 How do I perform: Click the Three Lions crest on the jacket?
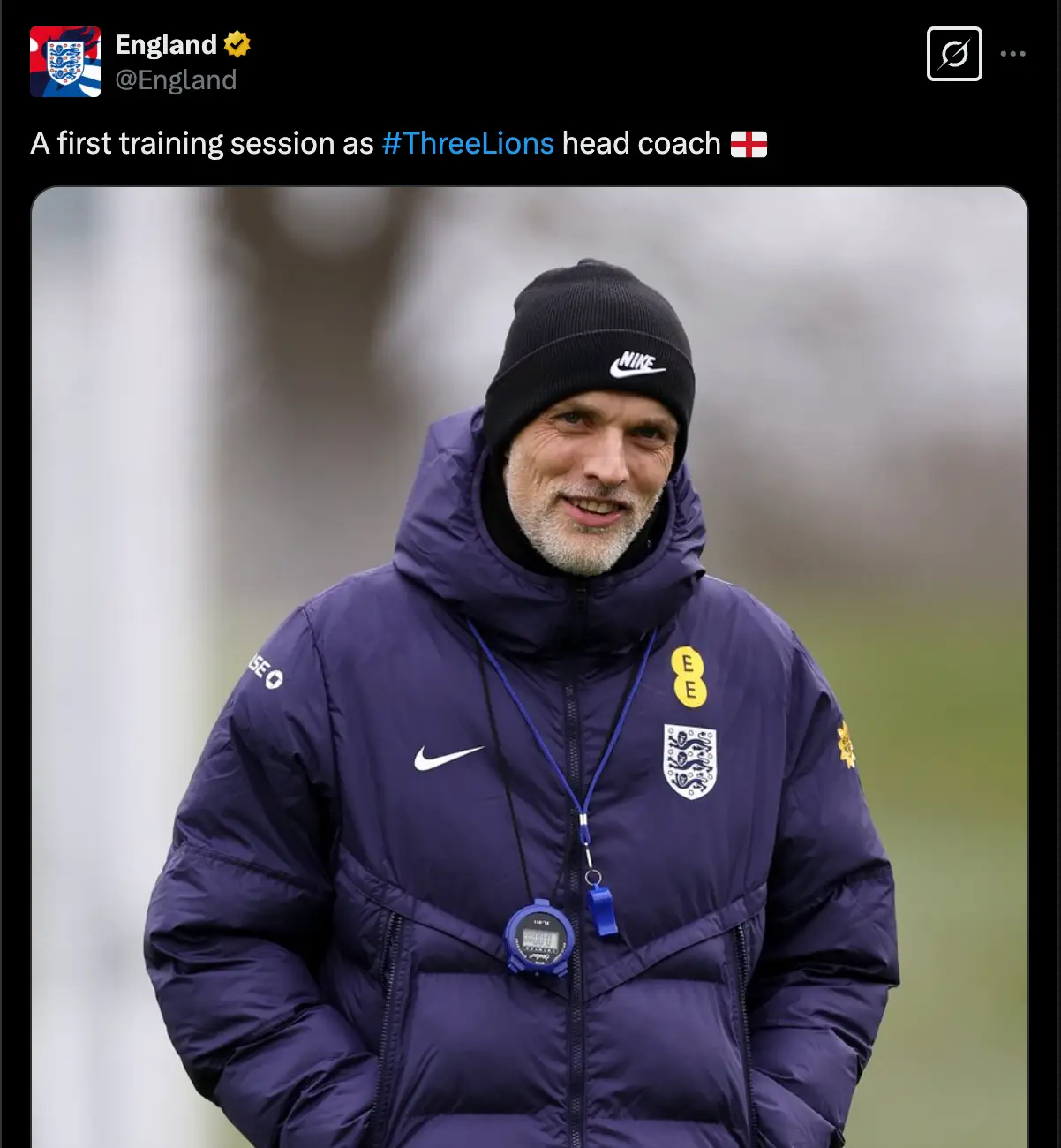pyautogui.click(x=690, y=761)
